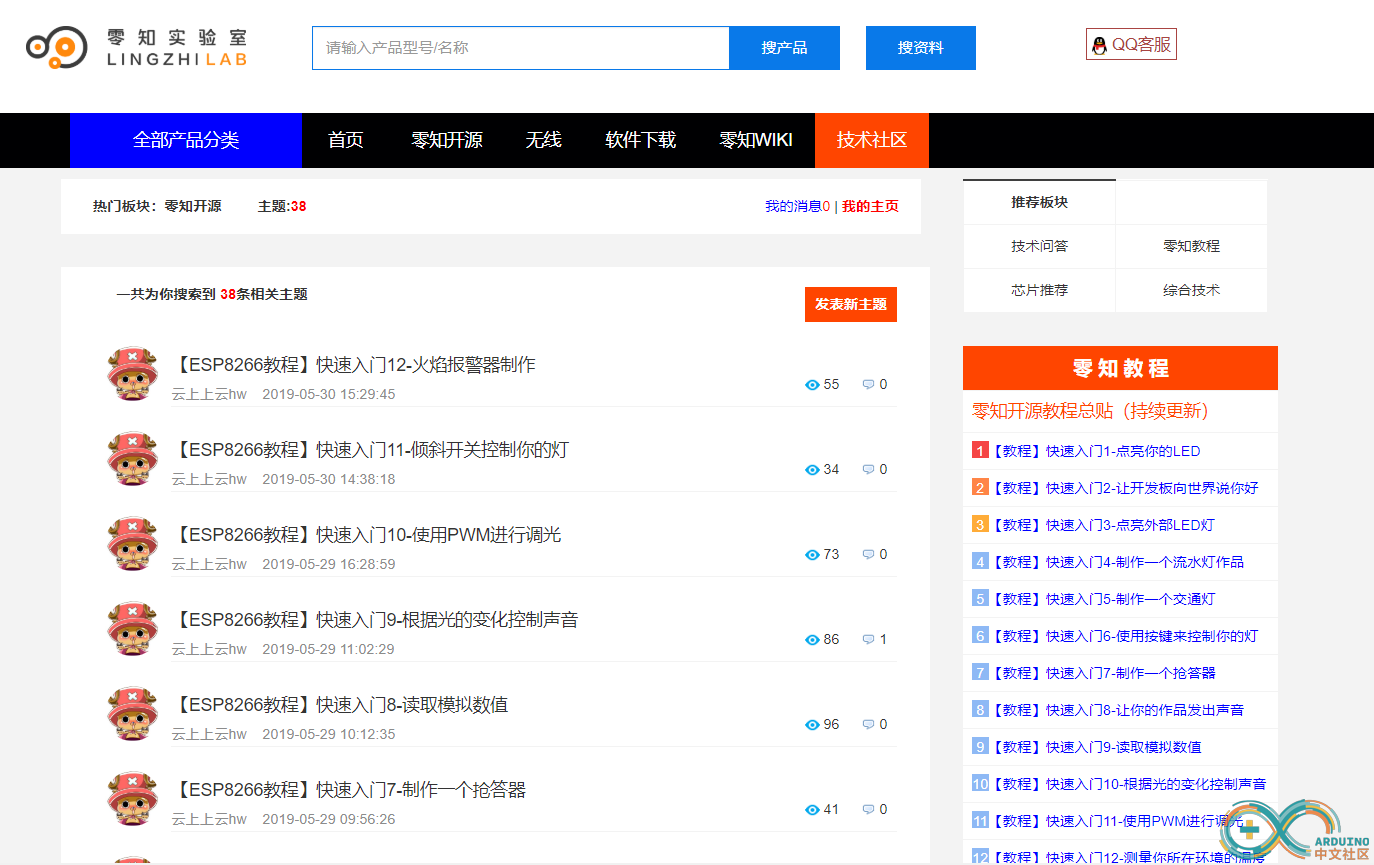
Task: Click number badge 5 in 零知教程 list
Action: click(x=980, y=599)
